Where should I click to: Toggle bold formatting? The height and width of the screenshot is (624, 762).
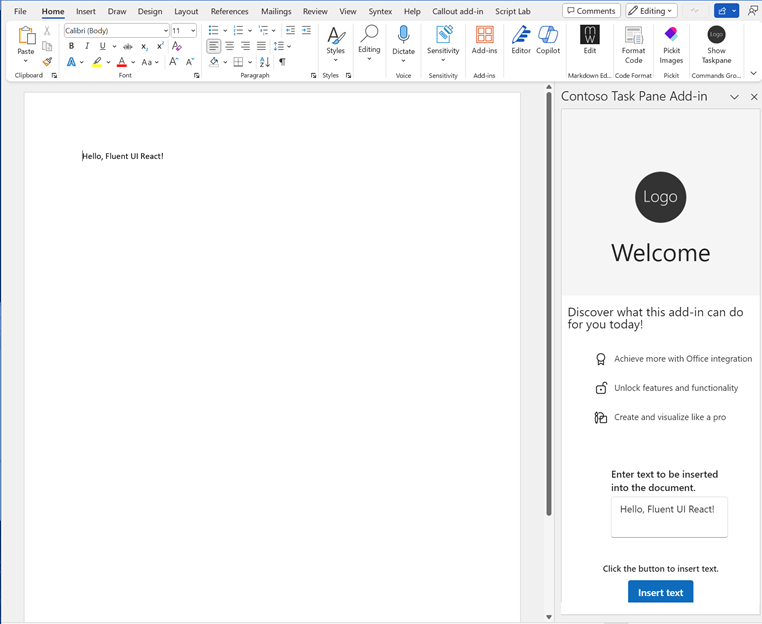[71, 46]
